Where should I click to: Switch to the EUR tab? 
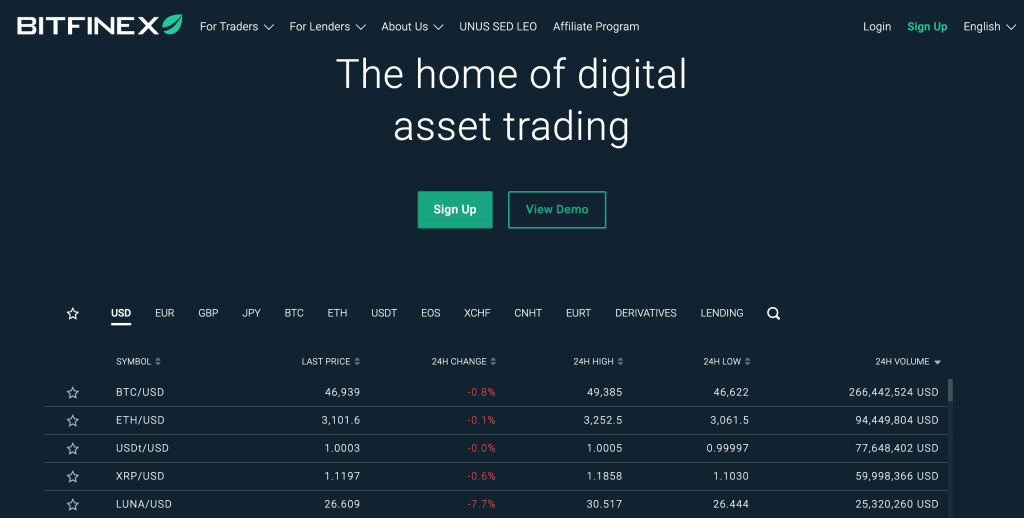[x=165, y=313]
